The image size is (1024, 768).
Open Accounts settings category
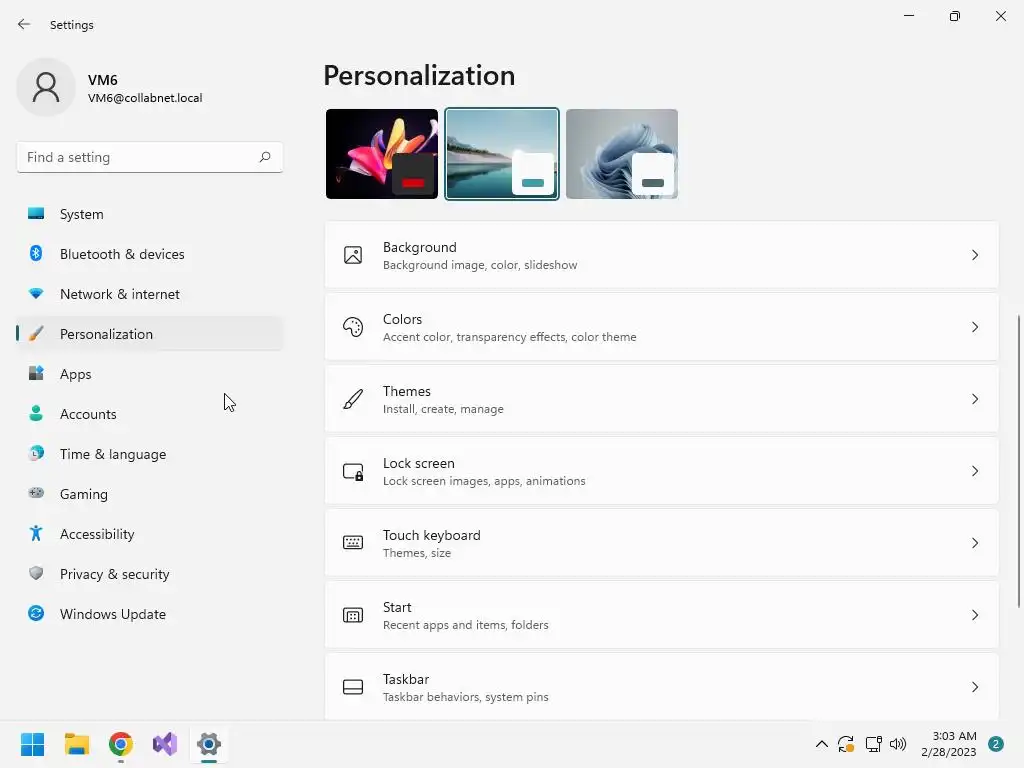(150, 414)
